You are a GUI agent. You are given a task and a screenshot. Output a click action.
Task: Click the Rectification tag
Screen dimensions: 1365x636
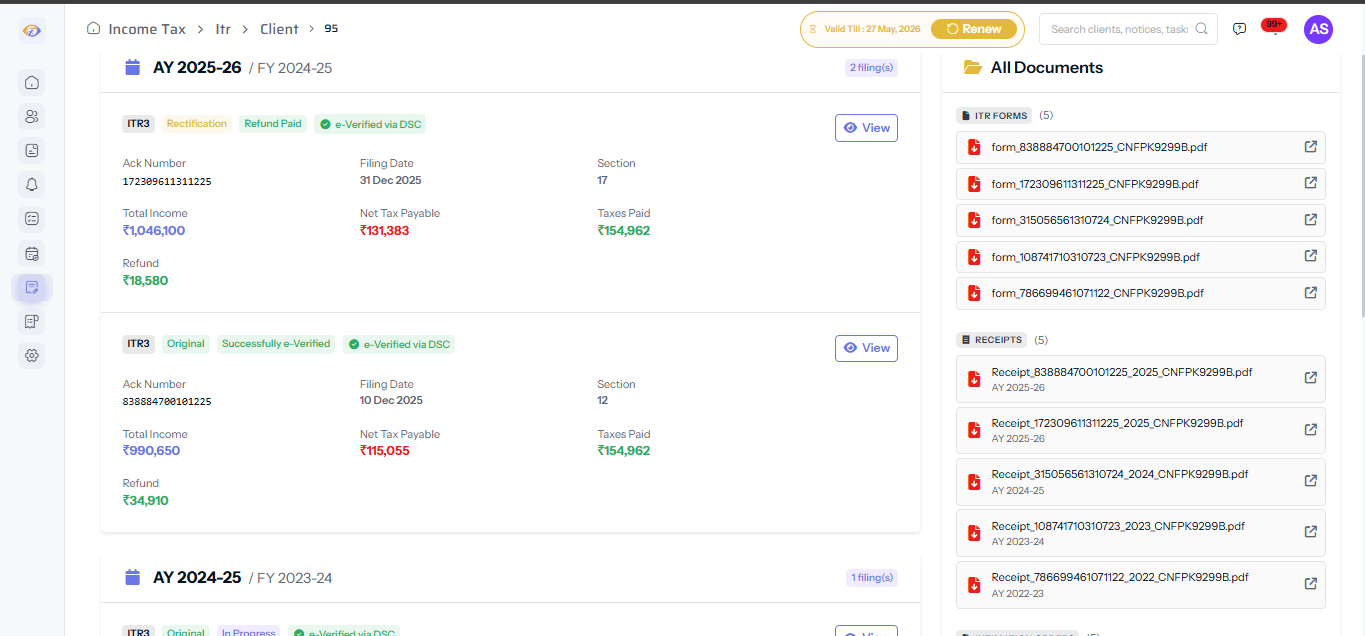(197, 124)
